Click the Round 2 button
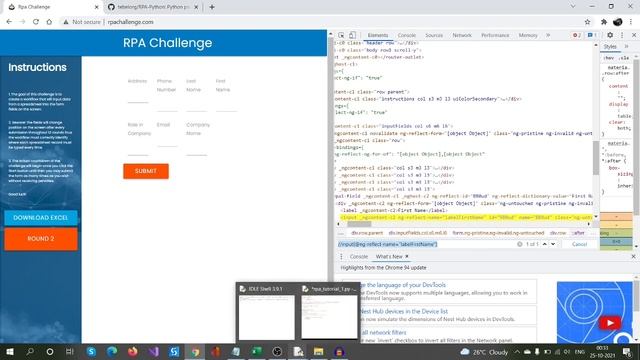This screenshot has width=640, height=360. (41, 239)
